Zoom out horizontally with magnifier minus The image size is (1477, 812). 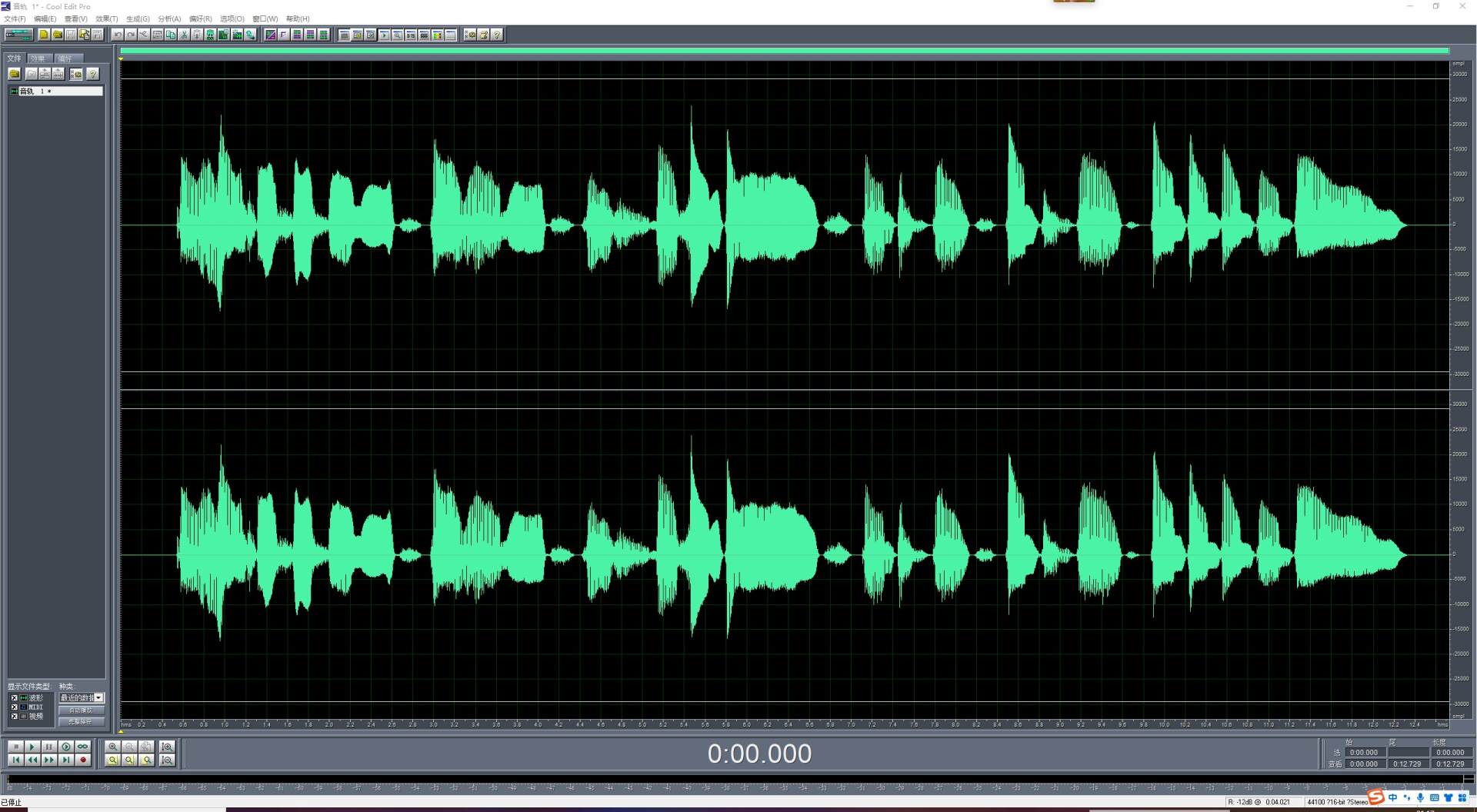(130, 747)
